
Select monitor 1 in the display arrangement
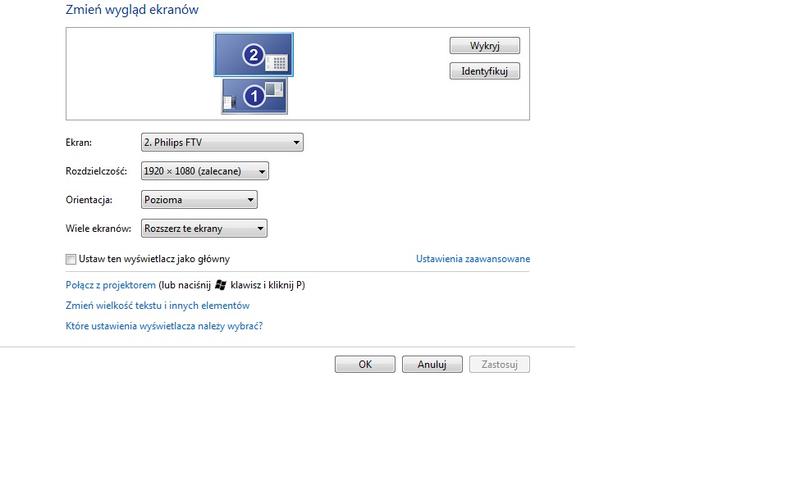(254, 96)
